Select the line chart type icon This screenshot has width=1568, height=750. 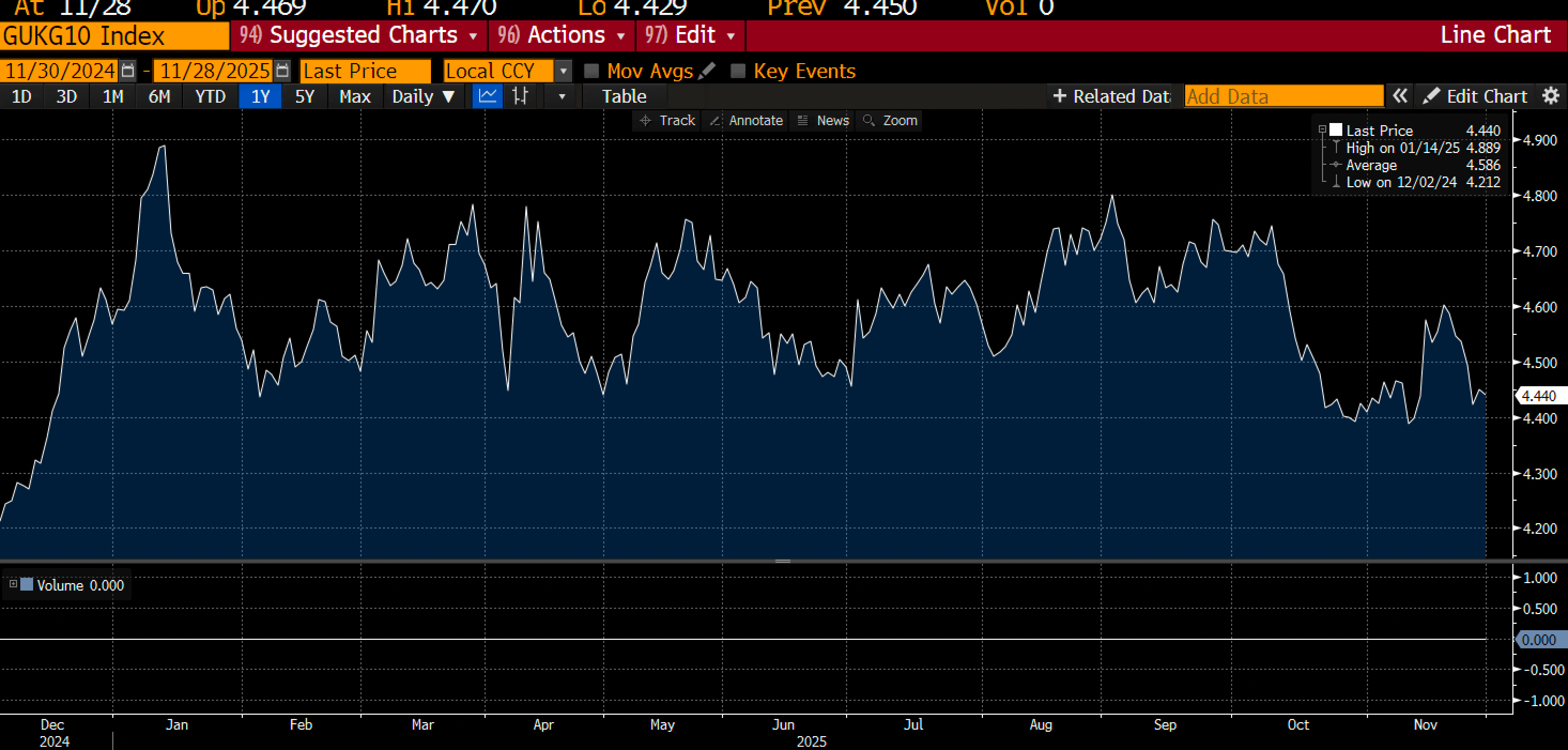point(488,96)
